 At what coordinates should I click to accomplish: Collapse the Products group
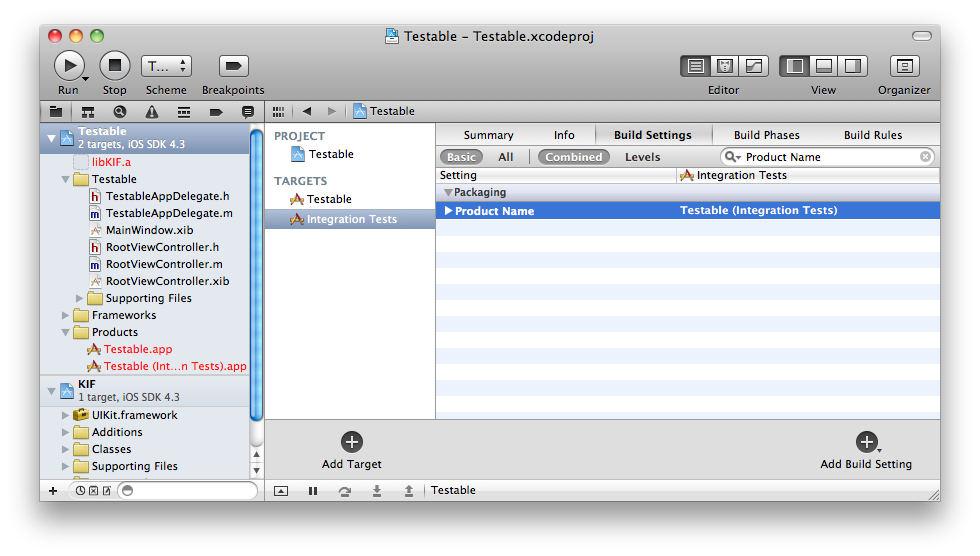66,332
